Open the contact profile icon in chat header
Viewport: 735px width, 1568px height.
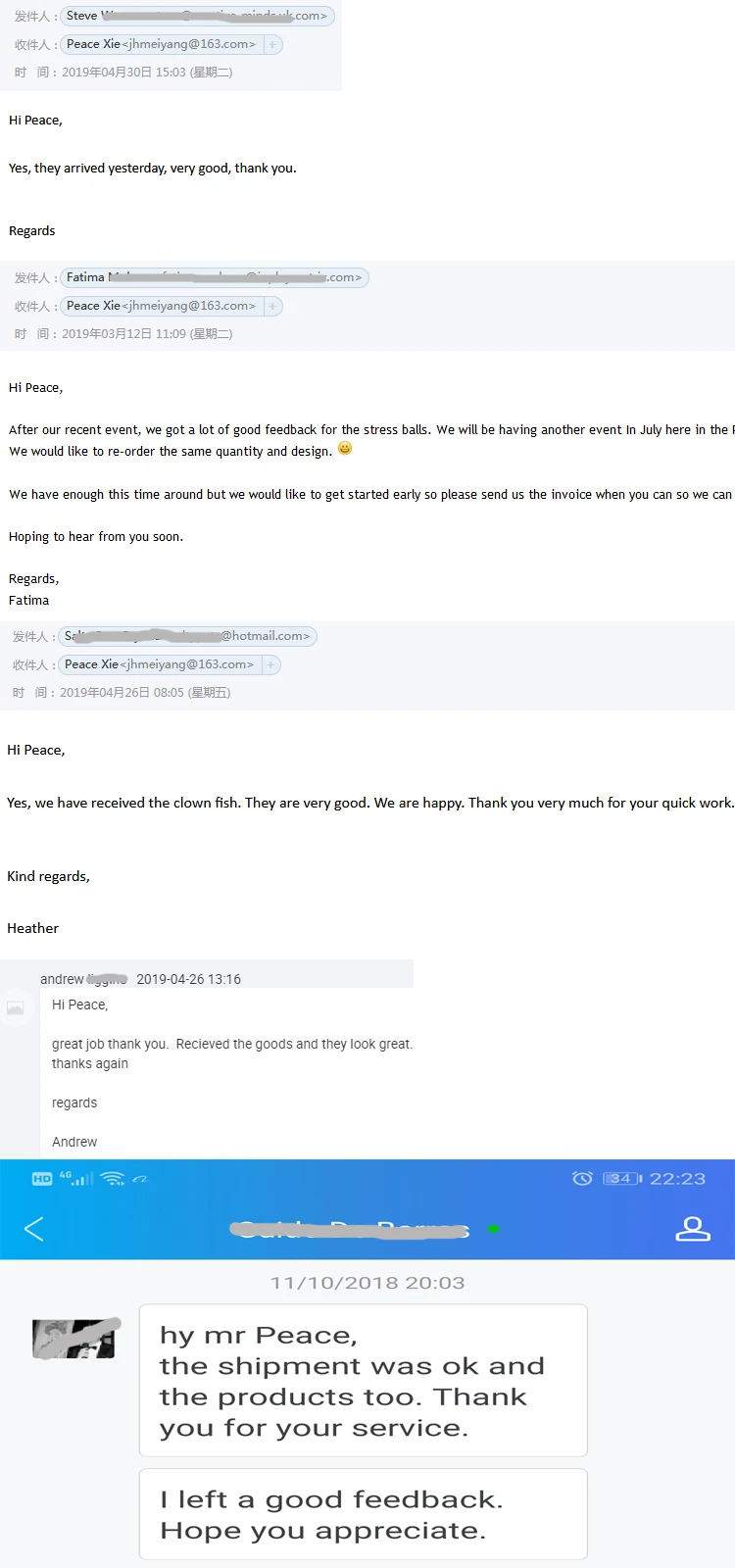692,1229
